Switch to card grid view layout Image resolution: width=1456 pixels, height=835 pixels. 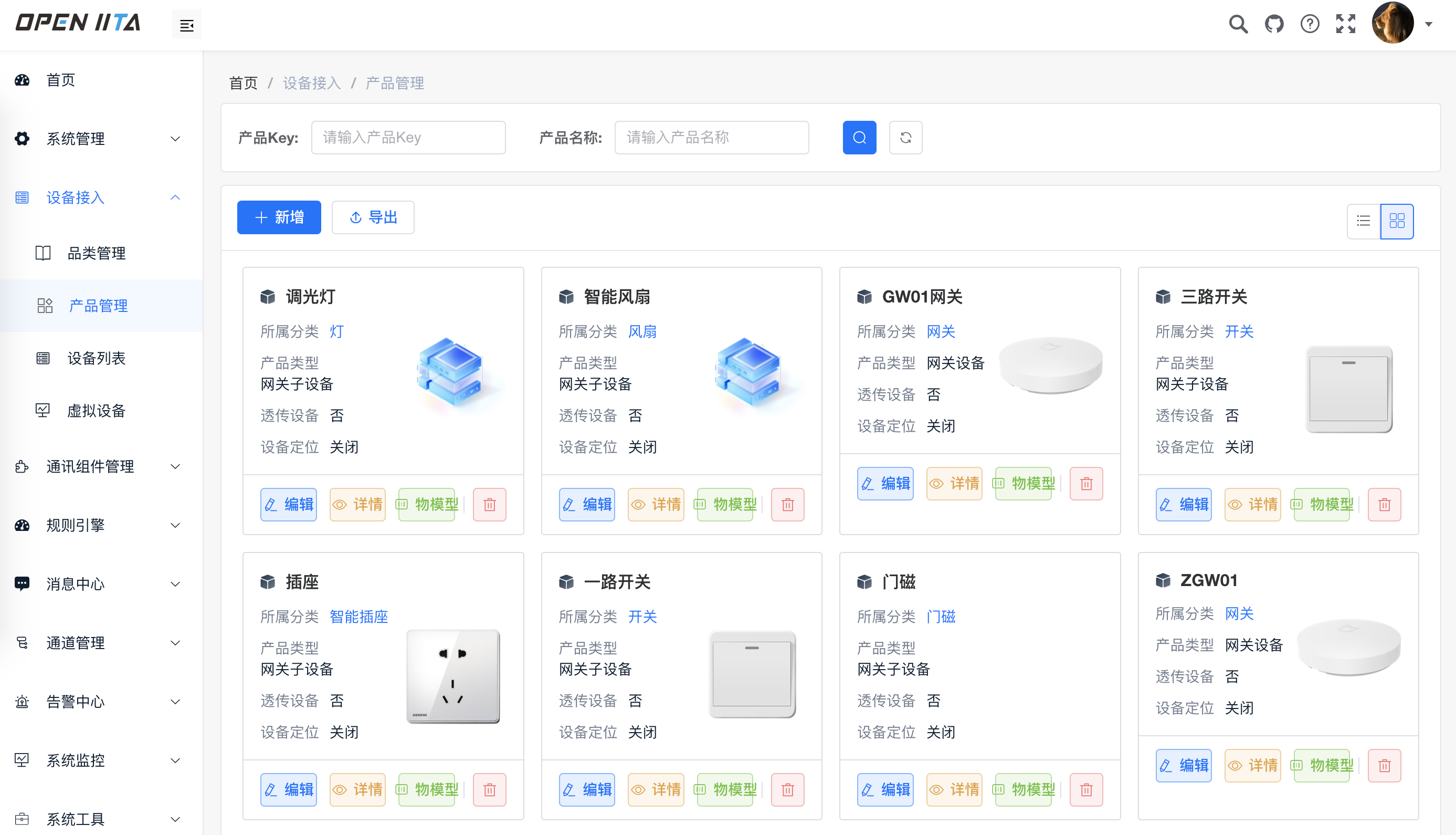[1398, 221]
